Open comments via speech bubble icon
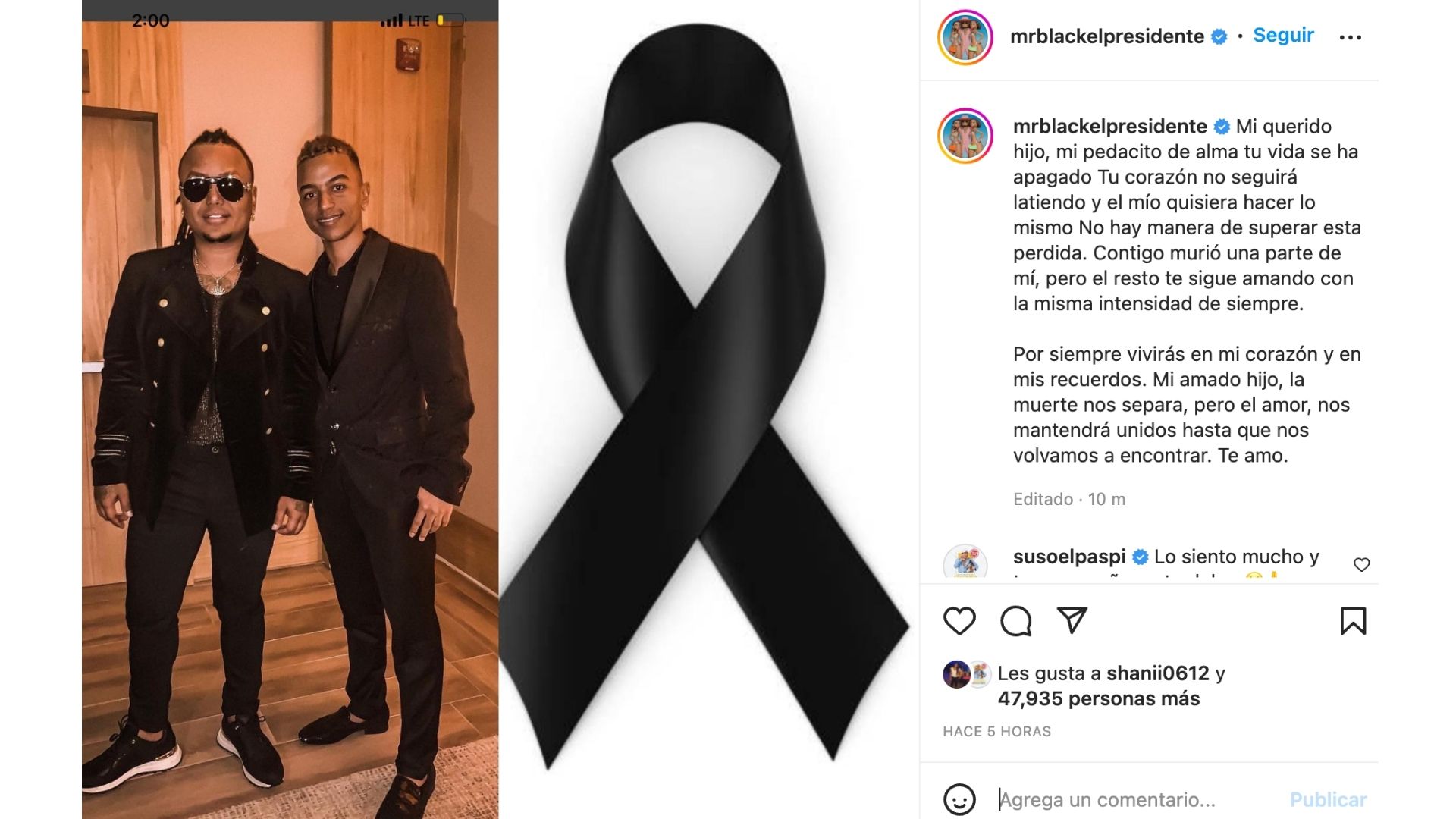The width and height of the screenshot is (1456, 819). (x=1016, y=621)
